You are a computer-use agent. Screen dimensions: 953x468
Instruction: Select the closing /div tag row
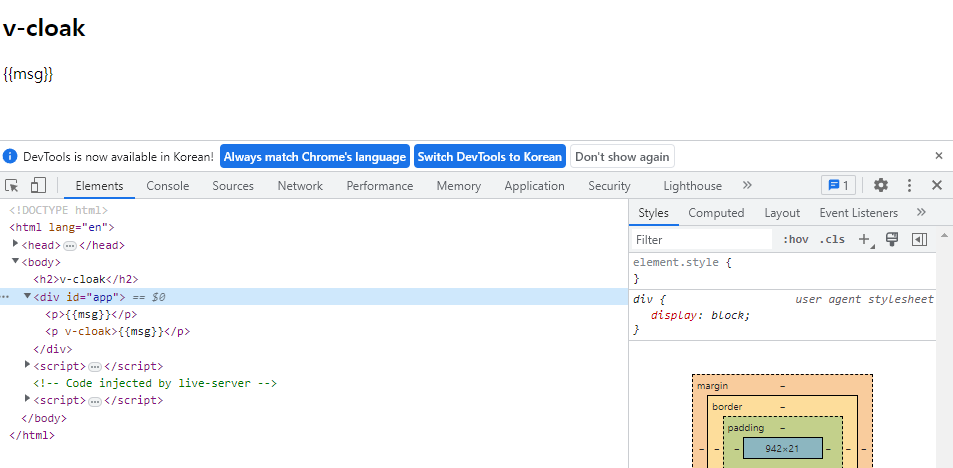point(52,349)
